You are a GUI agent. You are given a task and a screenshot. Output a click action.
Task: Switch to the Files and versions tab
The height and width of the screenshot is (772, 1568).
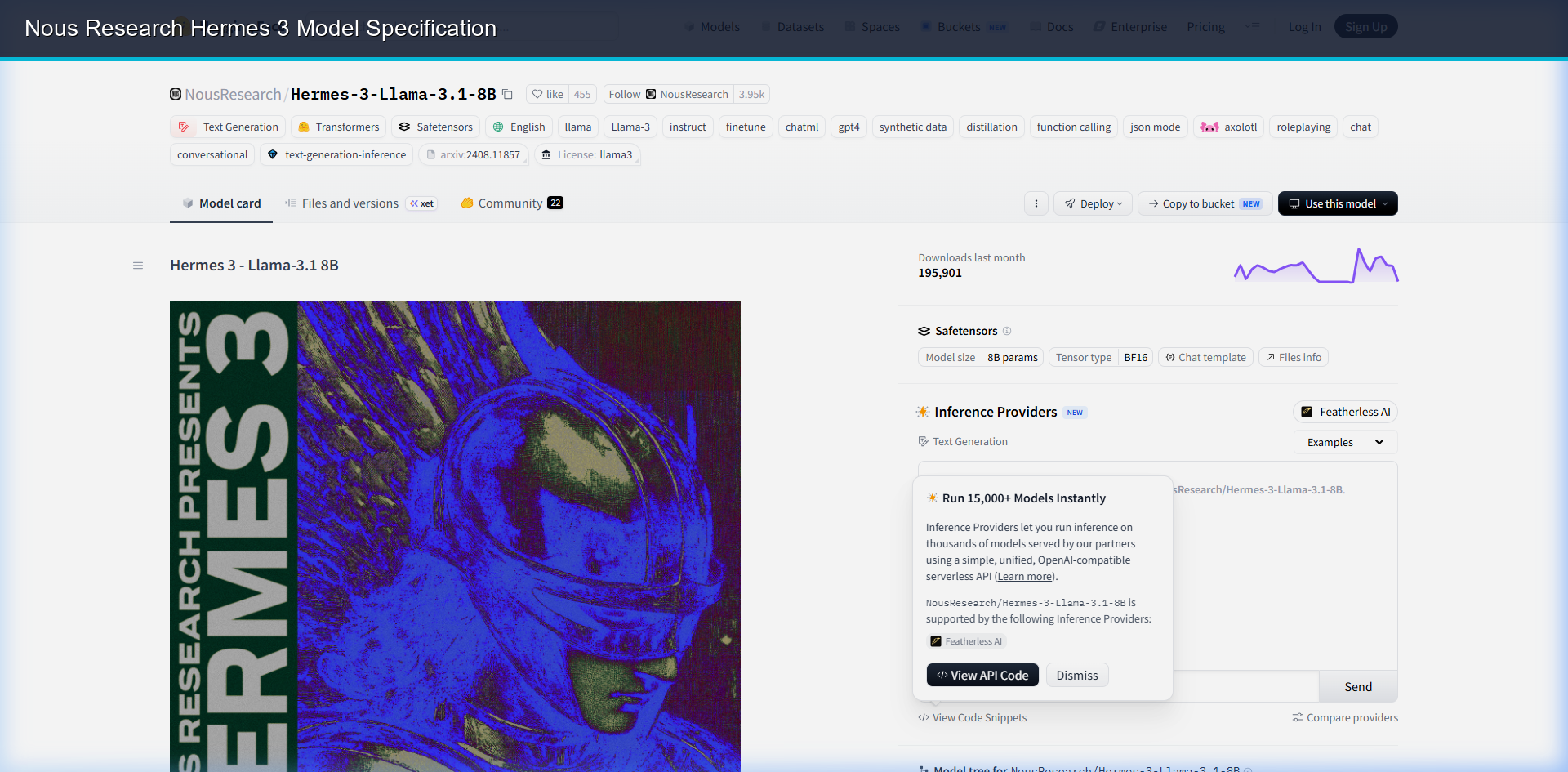click(x=360, y=203)
